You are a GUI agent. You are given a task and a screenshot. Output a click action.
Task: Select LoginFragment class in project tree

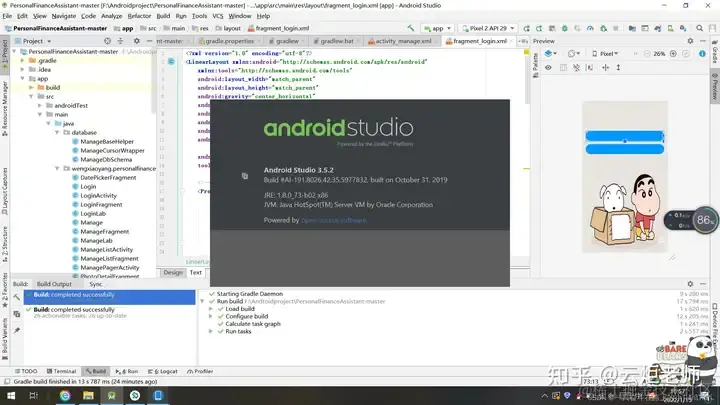(x=101, y=204)
